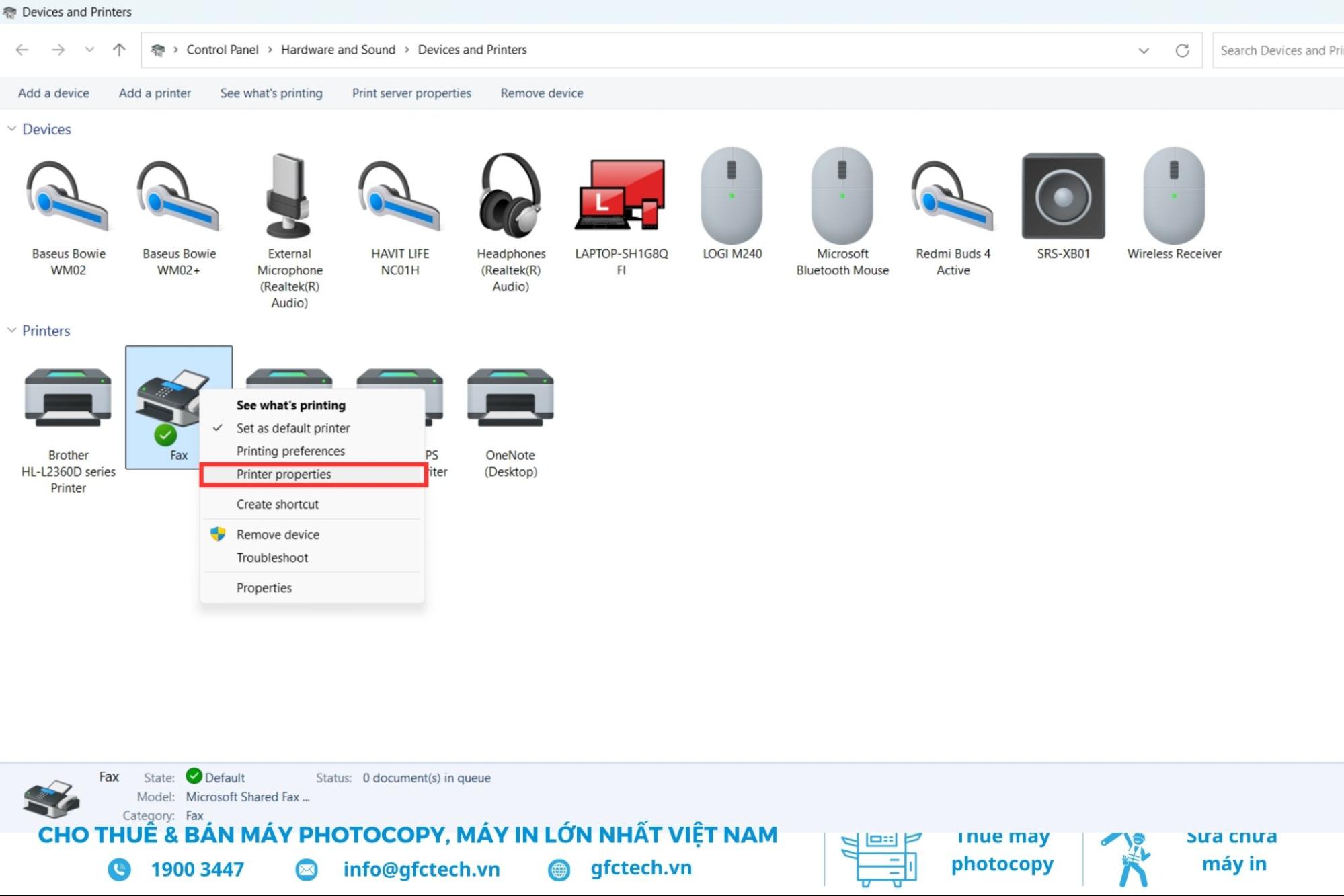The image size is (1344, 896).
Task: Click Add a device in toolbar
Action: coord(53,93)
